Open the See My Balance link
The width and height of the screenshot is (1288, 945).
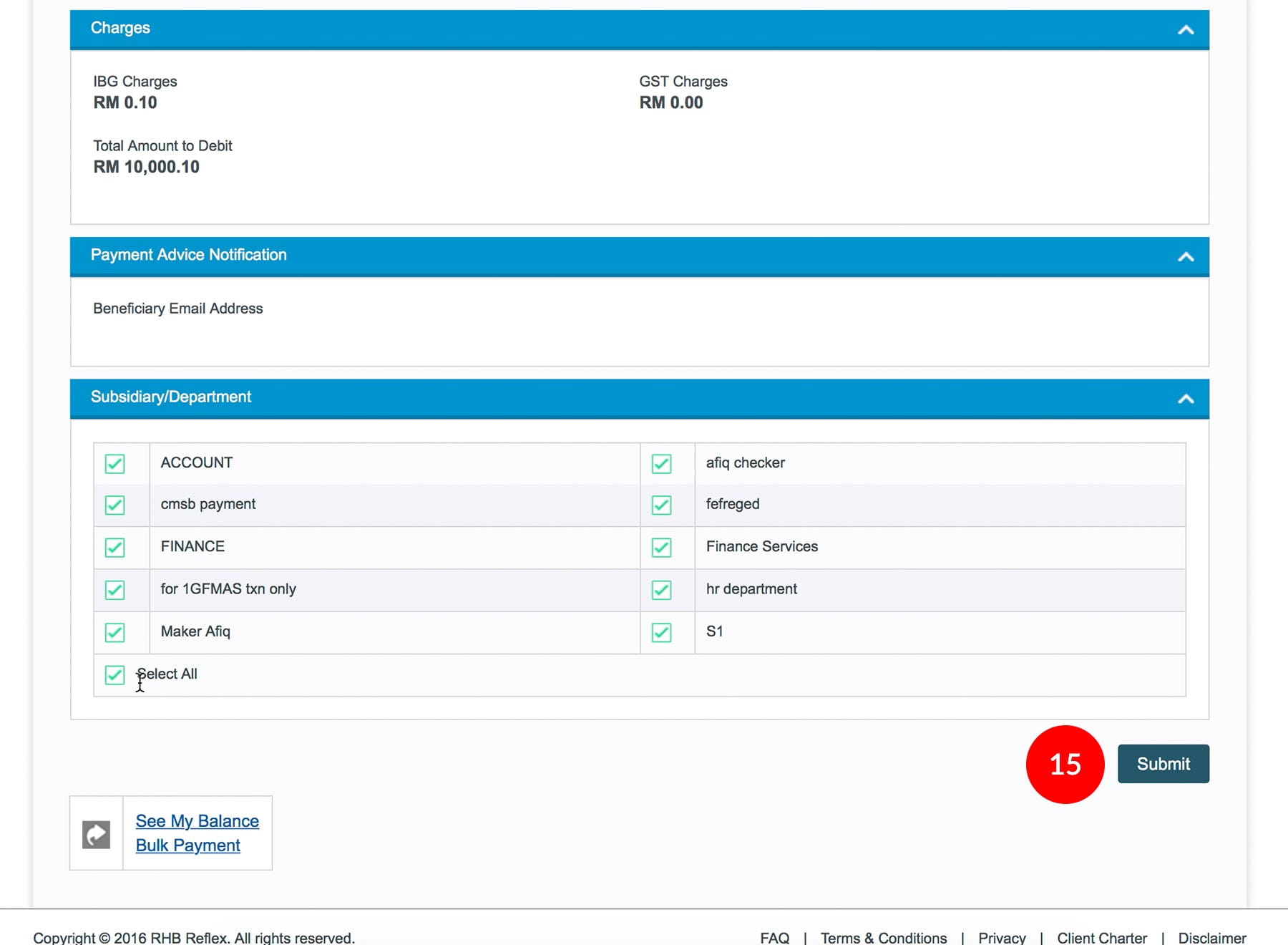[x=197, y=821]
